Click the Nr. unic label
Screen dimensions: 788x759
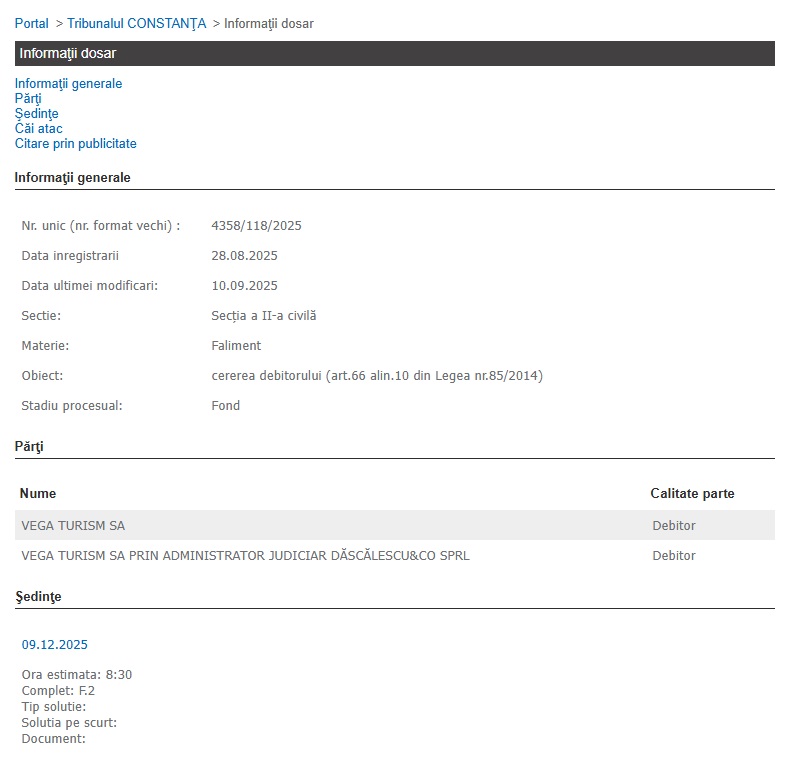tap(101, 226)
